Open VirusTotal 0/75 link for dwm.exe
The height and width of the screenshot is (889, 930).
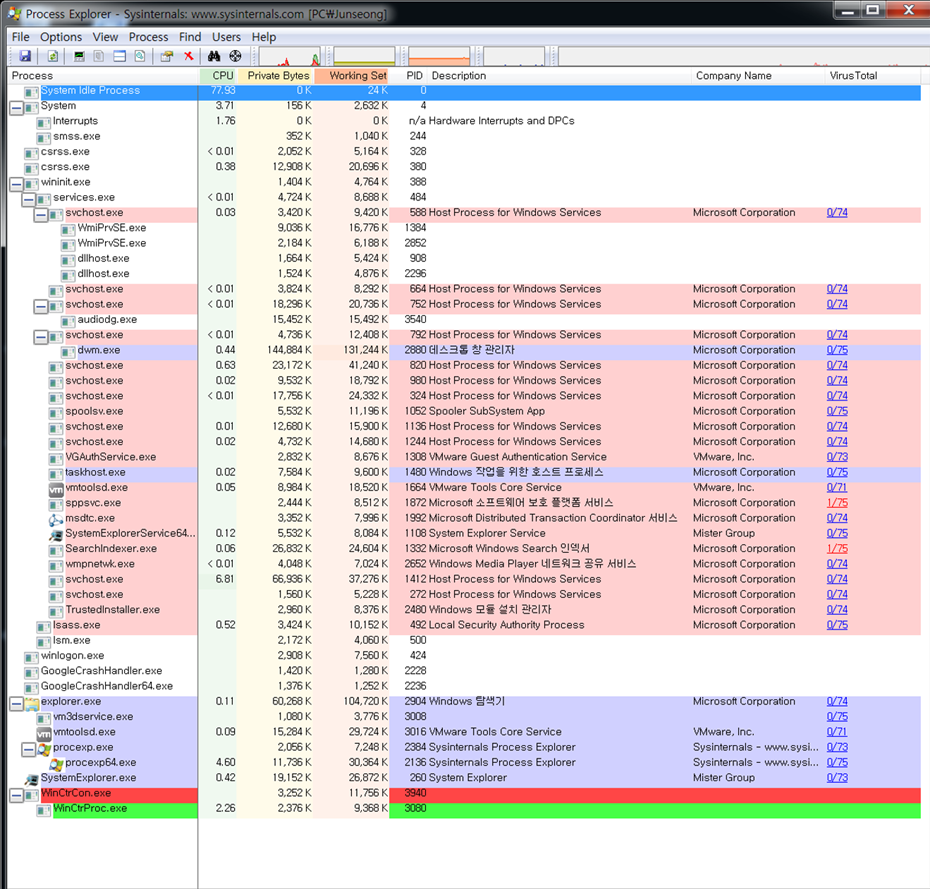tap(837, 350)
